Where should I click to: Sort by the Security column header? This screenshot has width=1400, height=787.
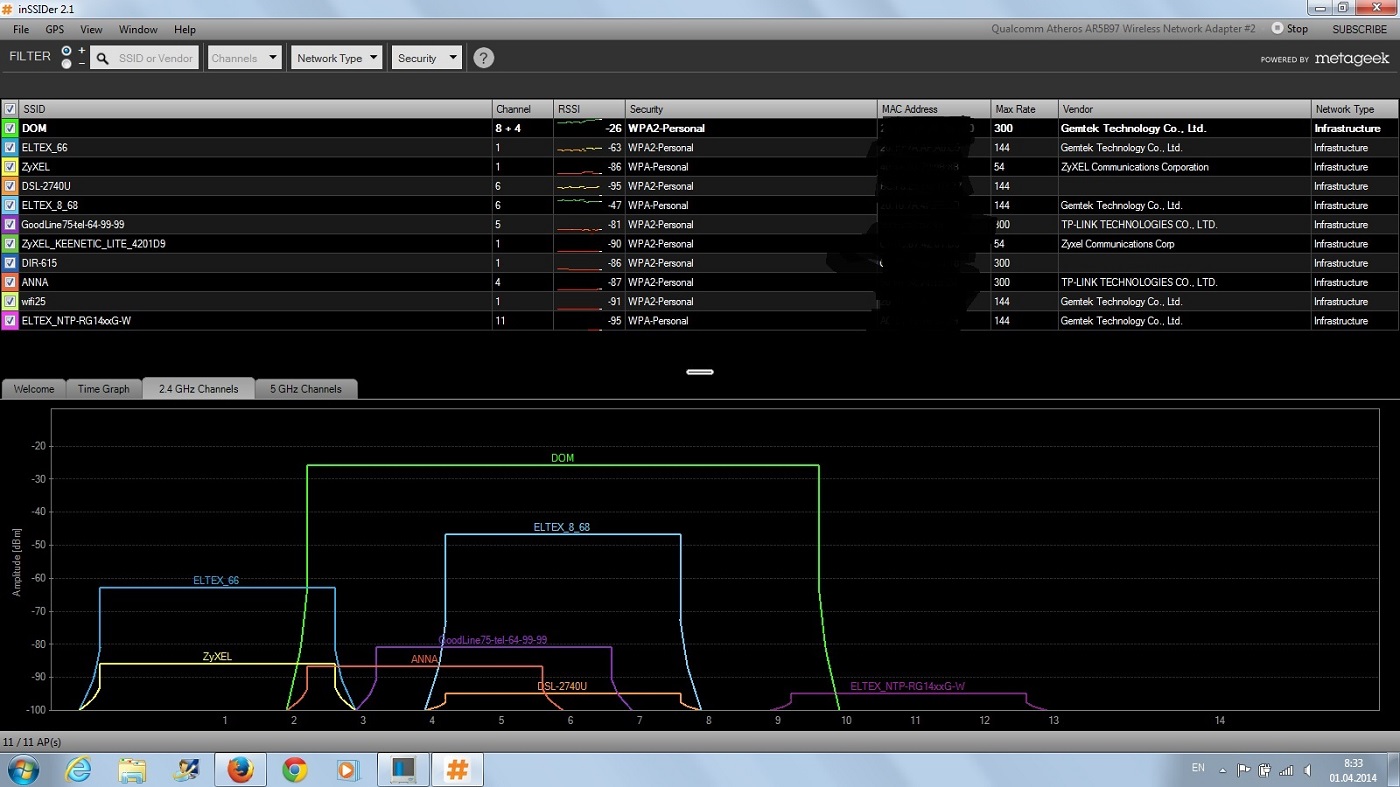pos(751,109)
